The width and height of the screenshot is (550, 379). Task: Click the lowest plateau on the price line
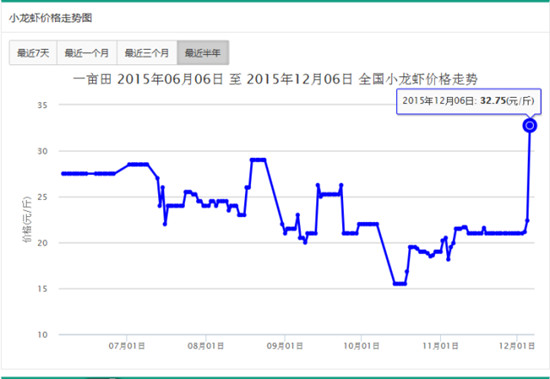(400, 284)
